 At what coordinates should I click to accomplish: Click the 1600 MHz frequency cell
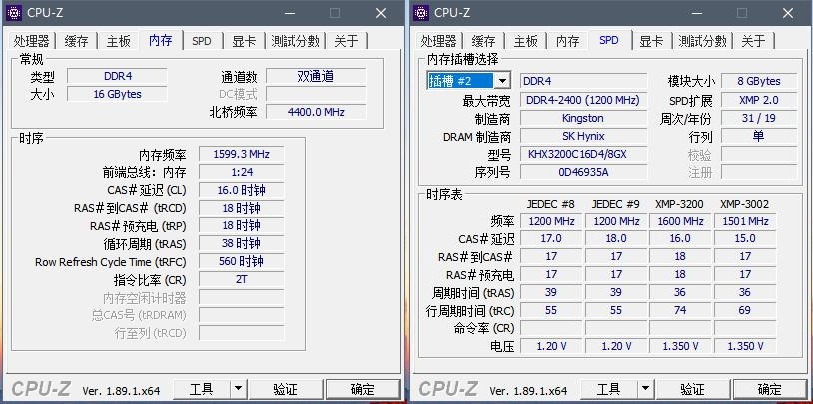(x=680, y=221)
